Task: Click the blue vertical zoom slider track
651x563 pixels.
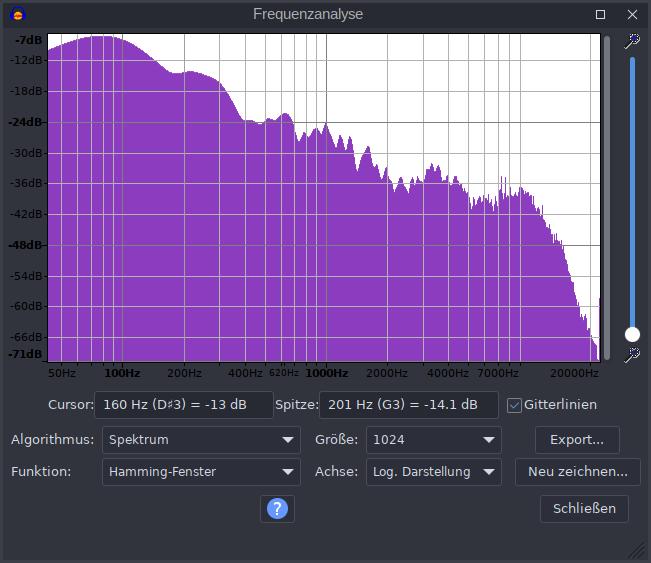Action: (632, 191)
